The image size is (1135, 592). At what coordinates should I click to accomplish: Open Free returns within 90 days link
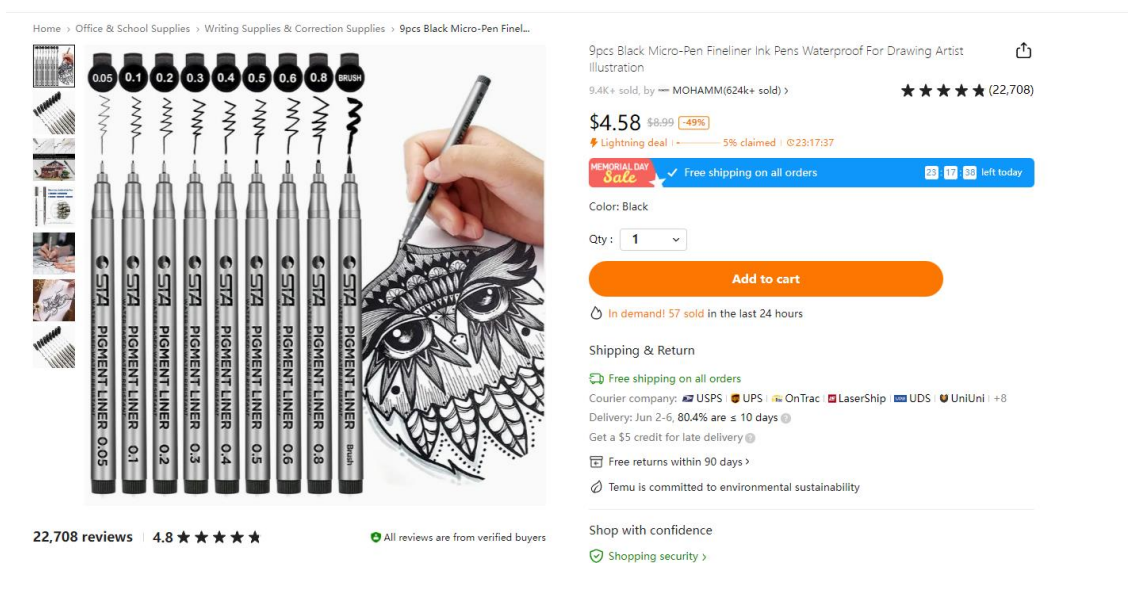tap(678, 462)
